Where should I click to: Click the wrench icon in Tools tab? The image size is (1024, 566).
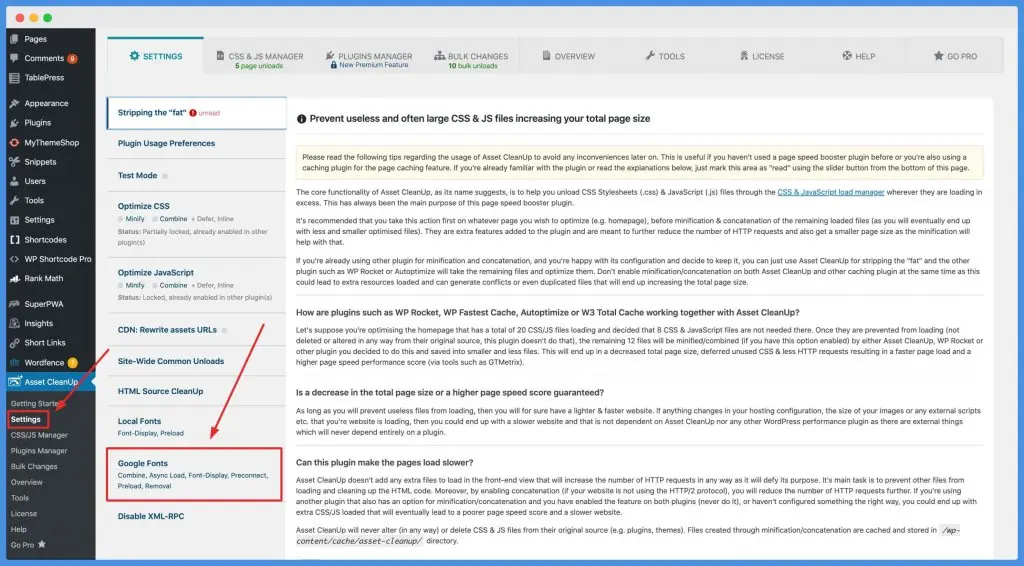point(650,55)
